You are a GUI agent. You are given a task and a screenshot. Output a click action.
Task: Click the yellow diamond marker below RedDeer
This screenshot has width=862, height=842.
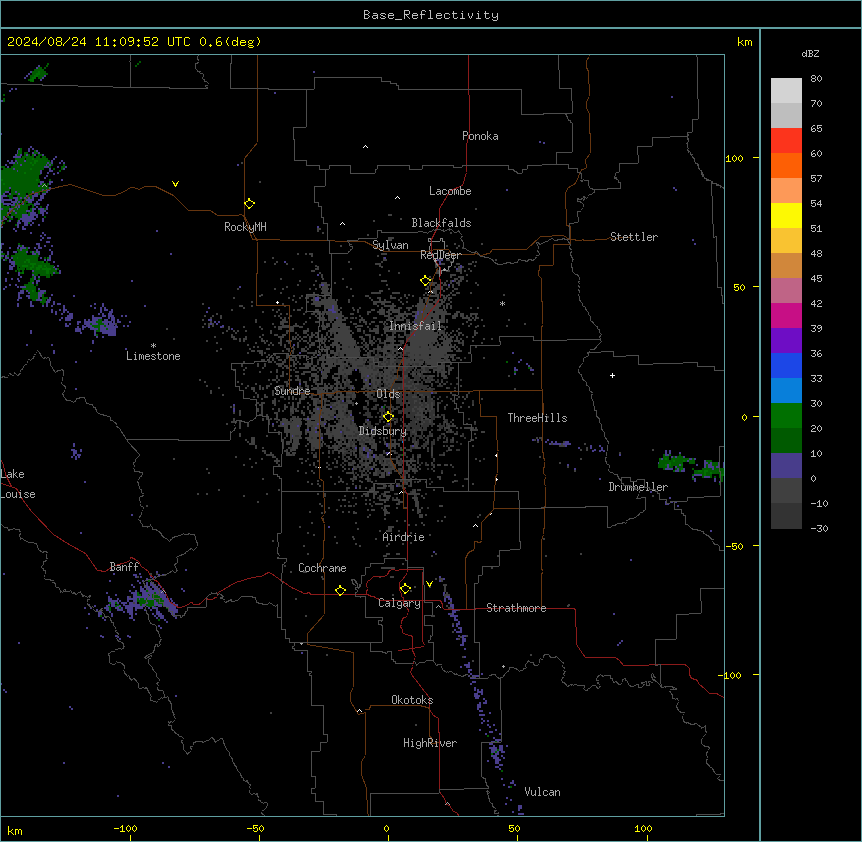(x=425, y=281)
